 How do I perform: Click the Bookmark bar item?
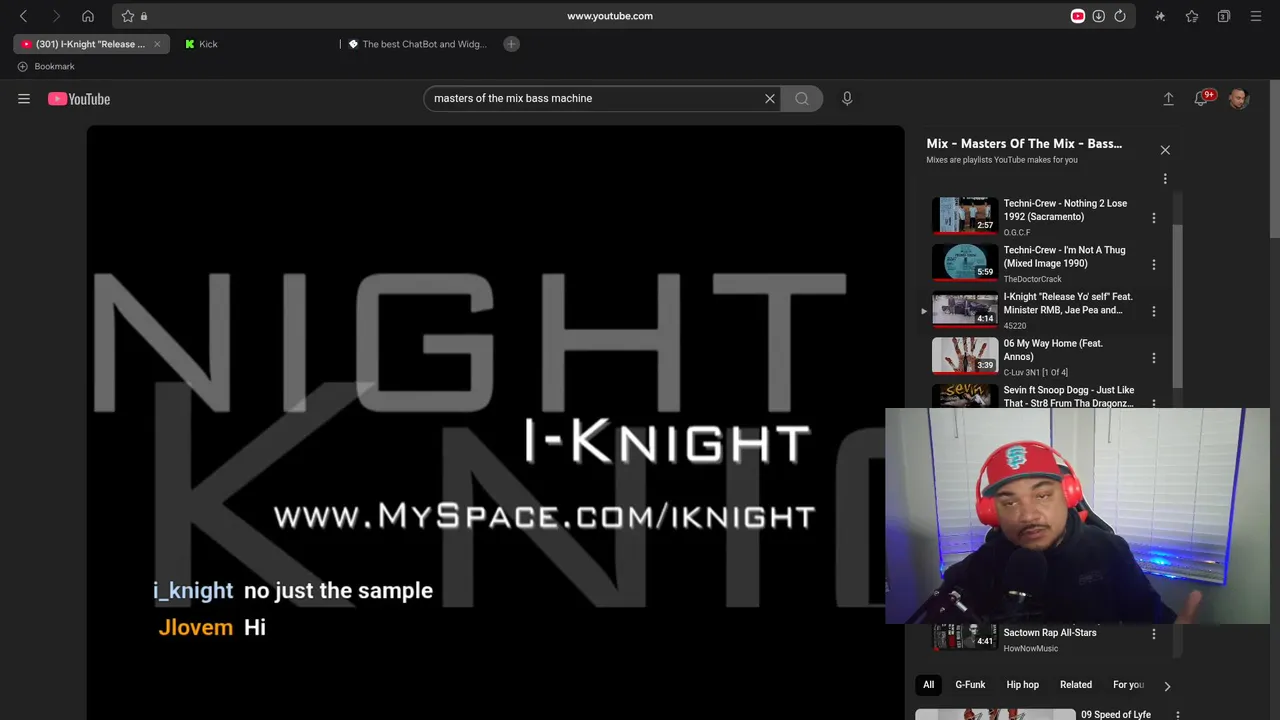(x=46, y=66)
